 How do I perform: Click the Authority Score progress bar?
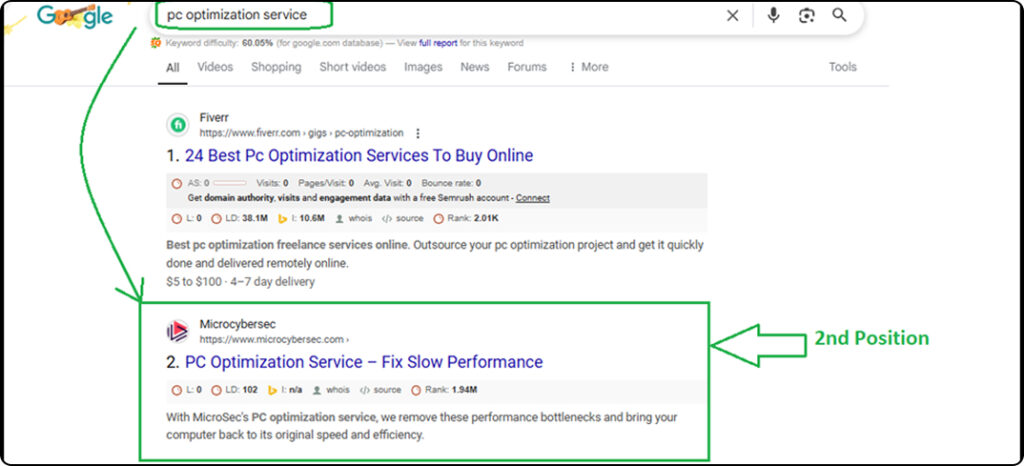pyautogui.click(x=230, y=183)
